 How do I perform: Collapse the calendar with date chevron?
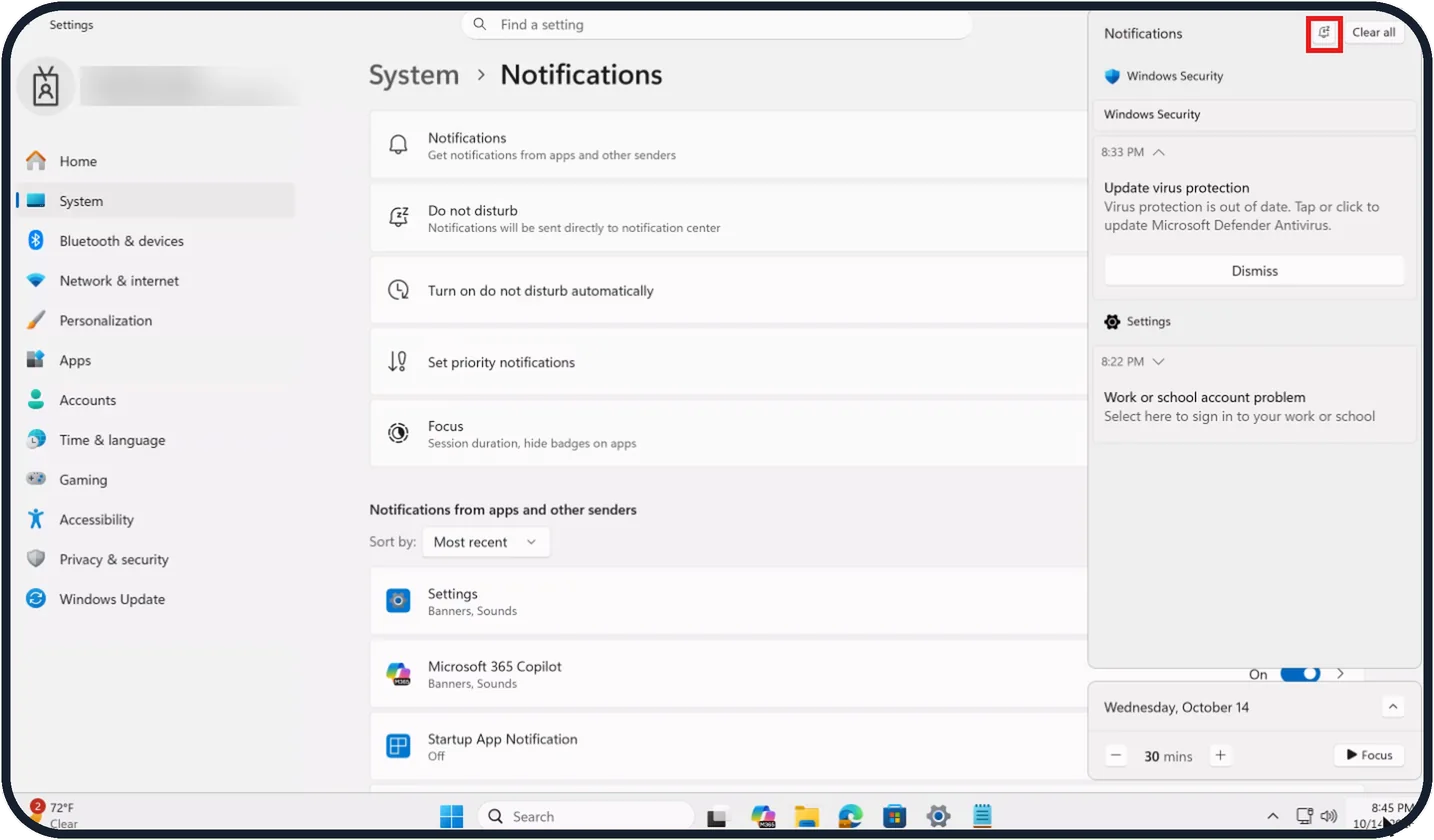(1393, 707)
